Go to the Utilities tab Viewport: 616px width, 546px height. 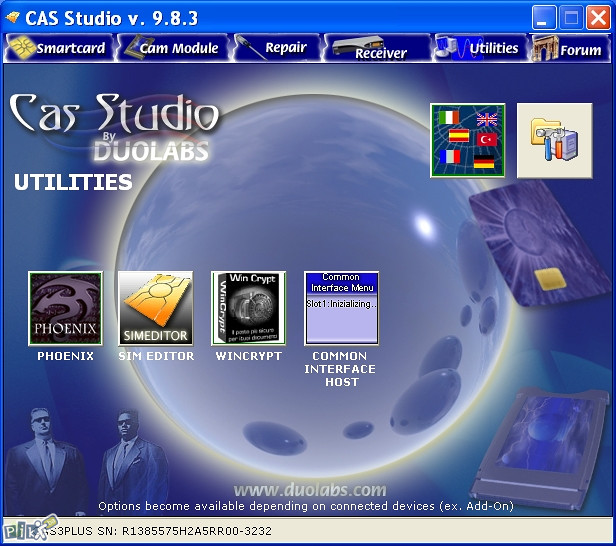[480, 48]
